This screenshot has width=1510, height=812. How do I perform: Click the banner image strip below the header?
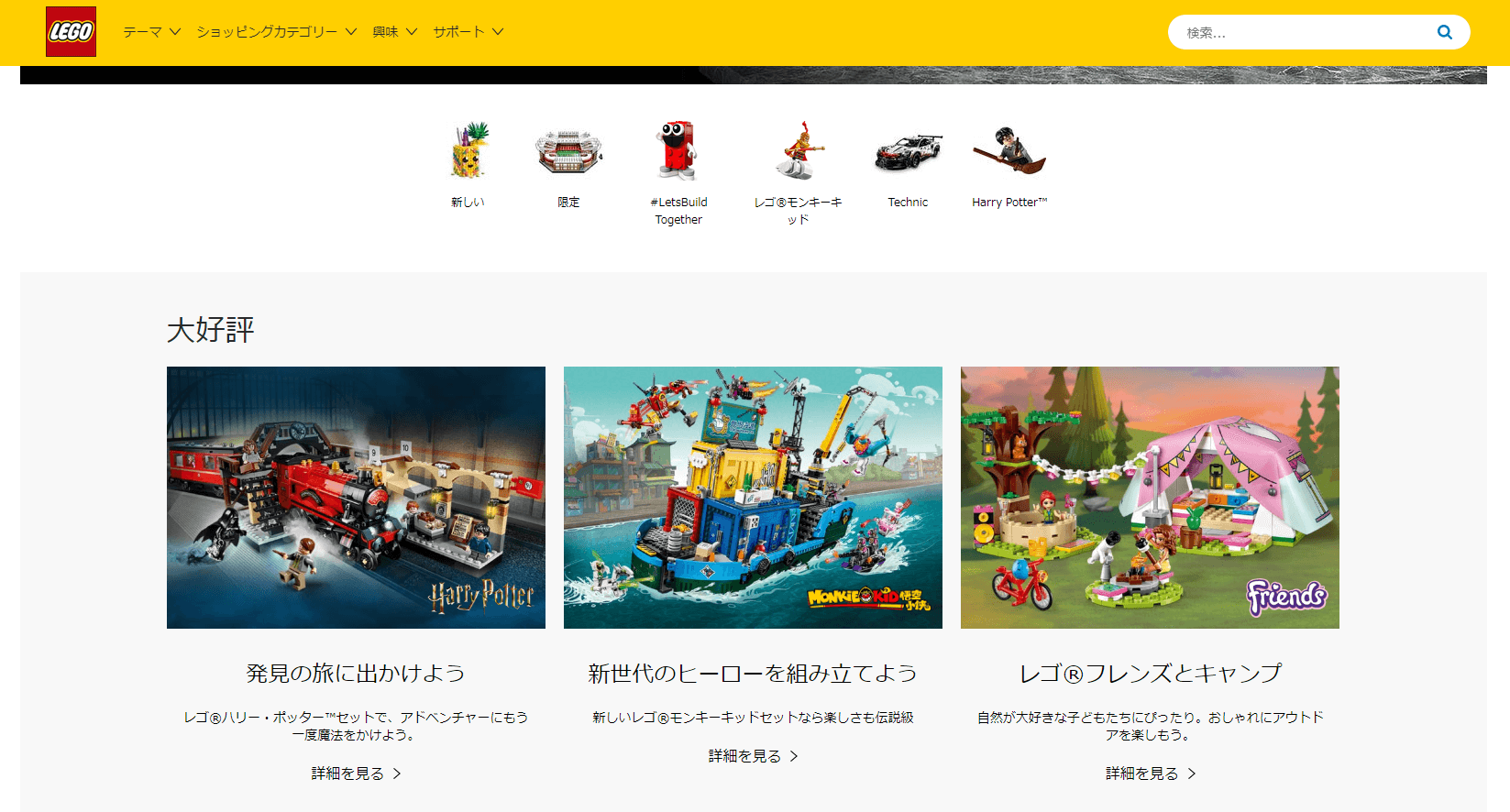coord(754,75)
